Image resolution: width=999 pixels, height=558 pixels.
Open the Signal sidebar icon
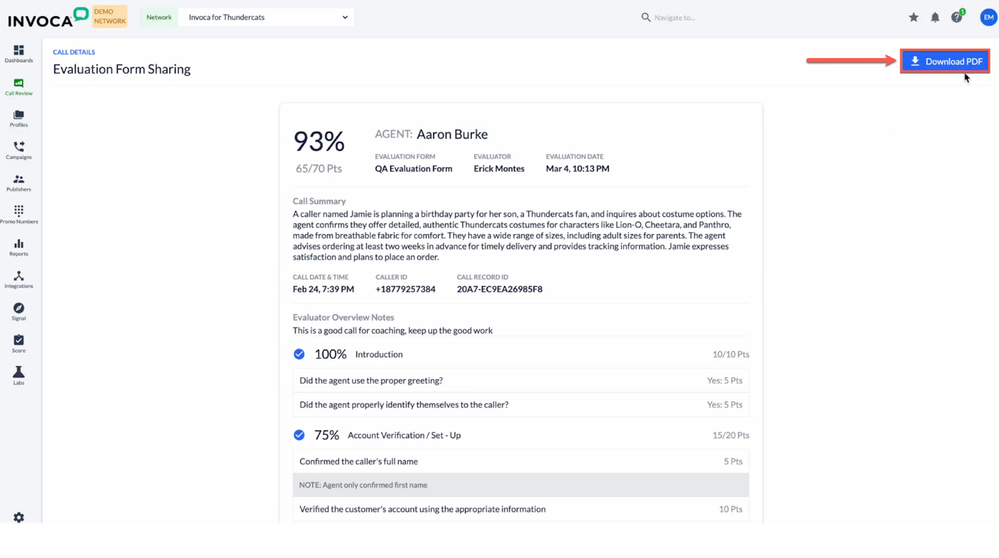18,310
